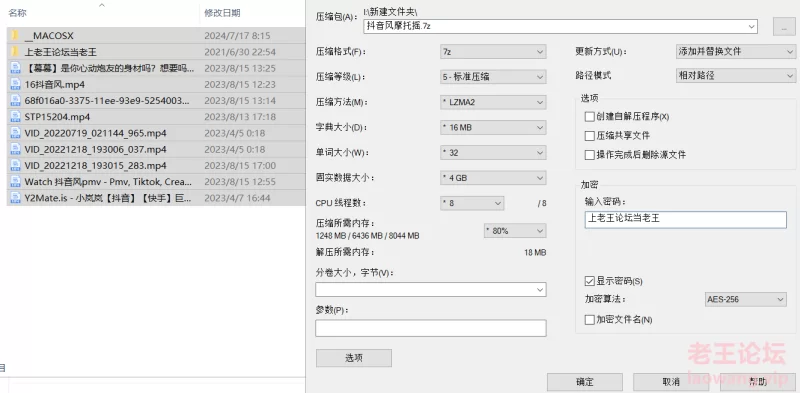This screenshot has width=800, height=393.
Task: Click the date 2023/8/13 17:18
Action: (240, 117)
